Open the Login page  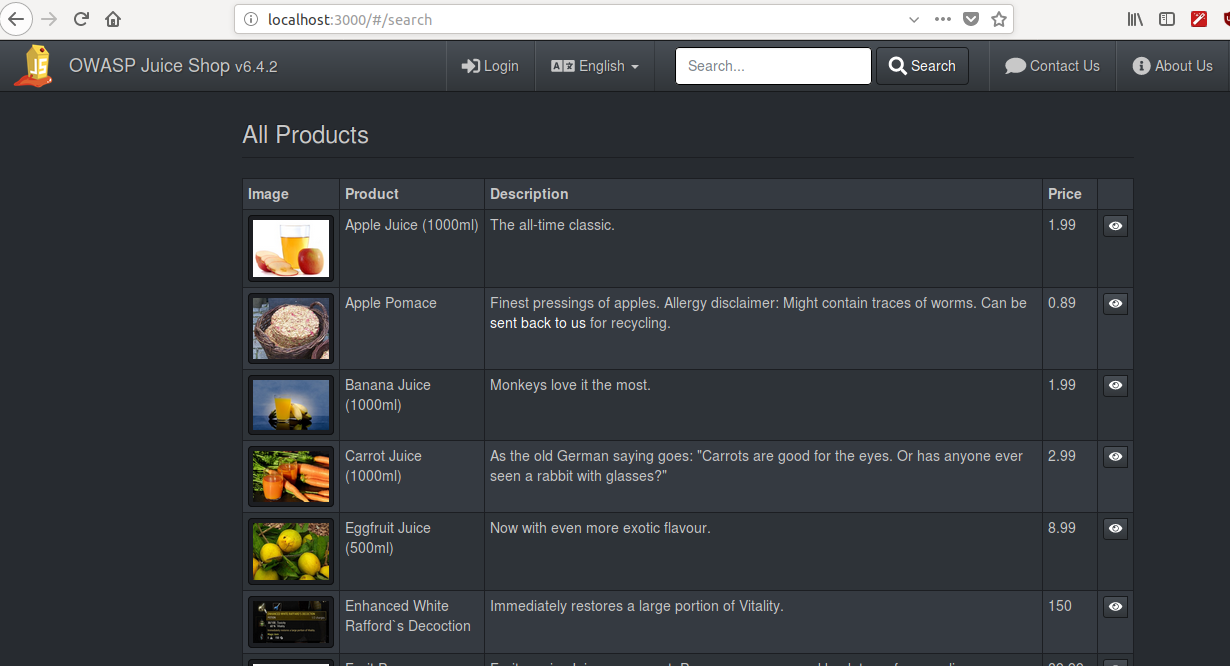click(490, 66)
